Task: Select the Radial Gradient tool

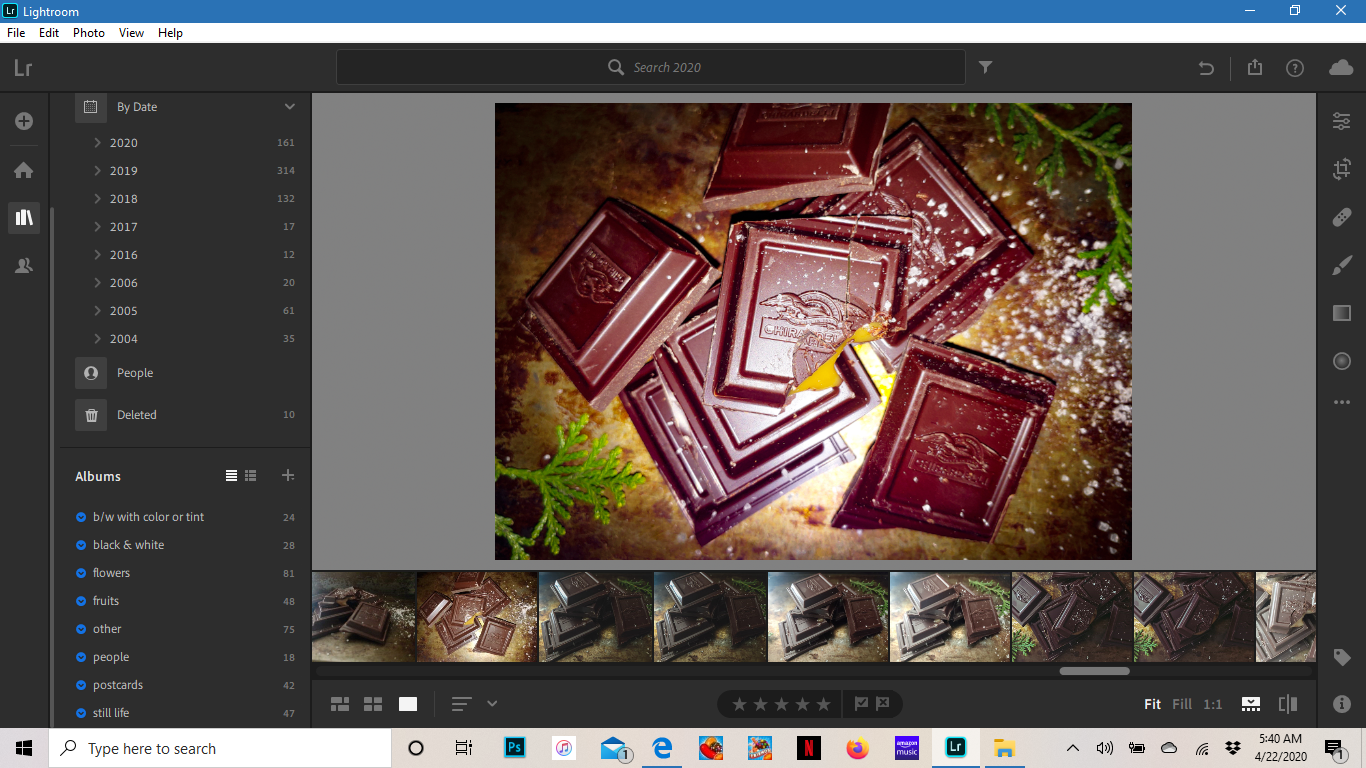Action: (x=1341, y=361)
